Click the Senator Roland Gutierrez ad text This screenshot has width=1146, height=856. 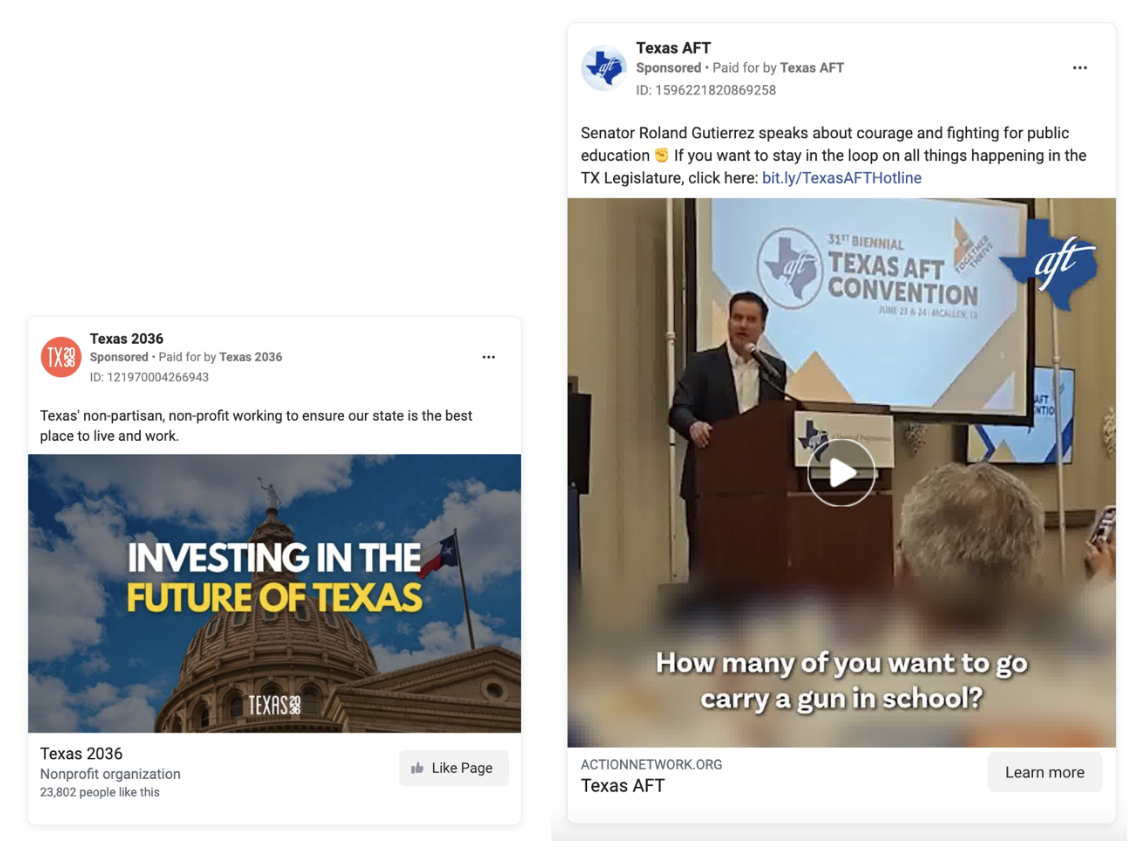pyautogui.click(x=833, y=156)
